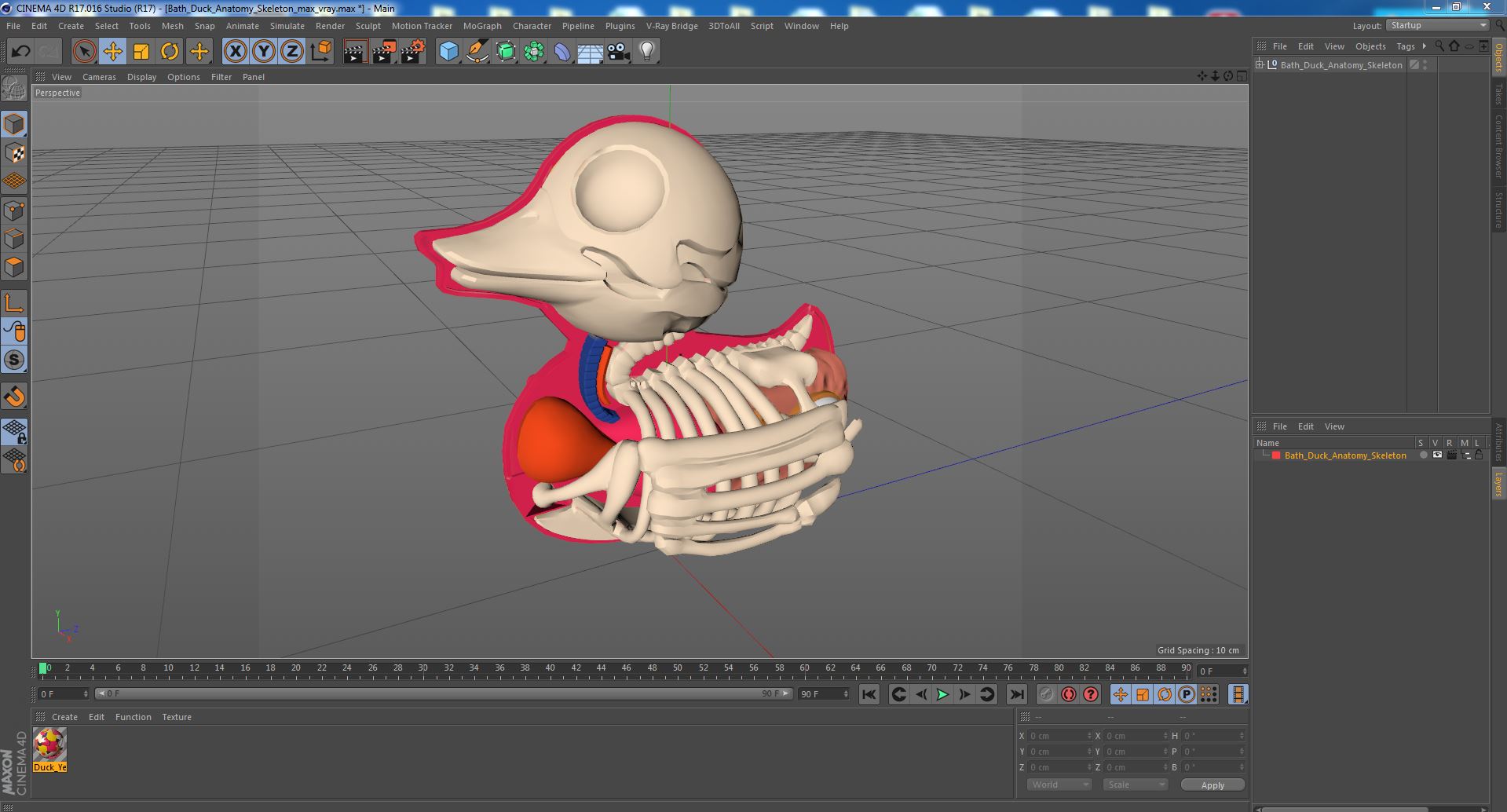The image size is (1507, 812).
Task: Toggle Autokeying
Action: pyautogui.click(x=1068, y=694)
